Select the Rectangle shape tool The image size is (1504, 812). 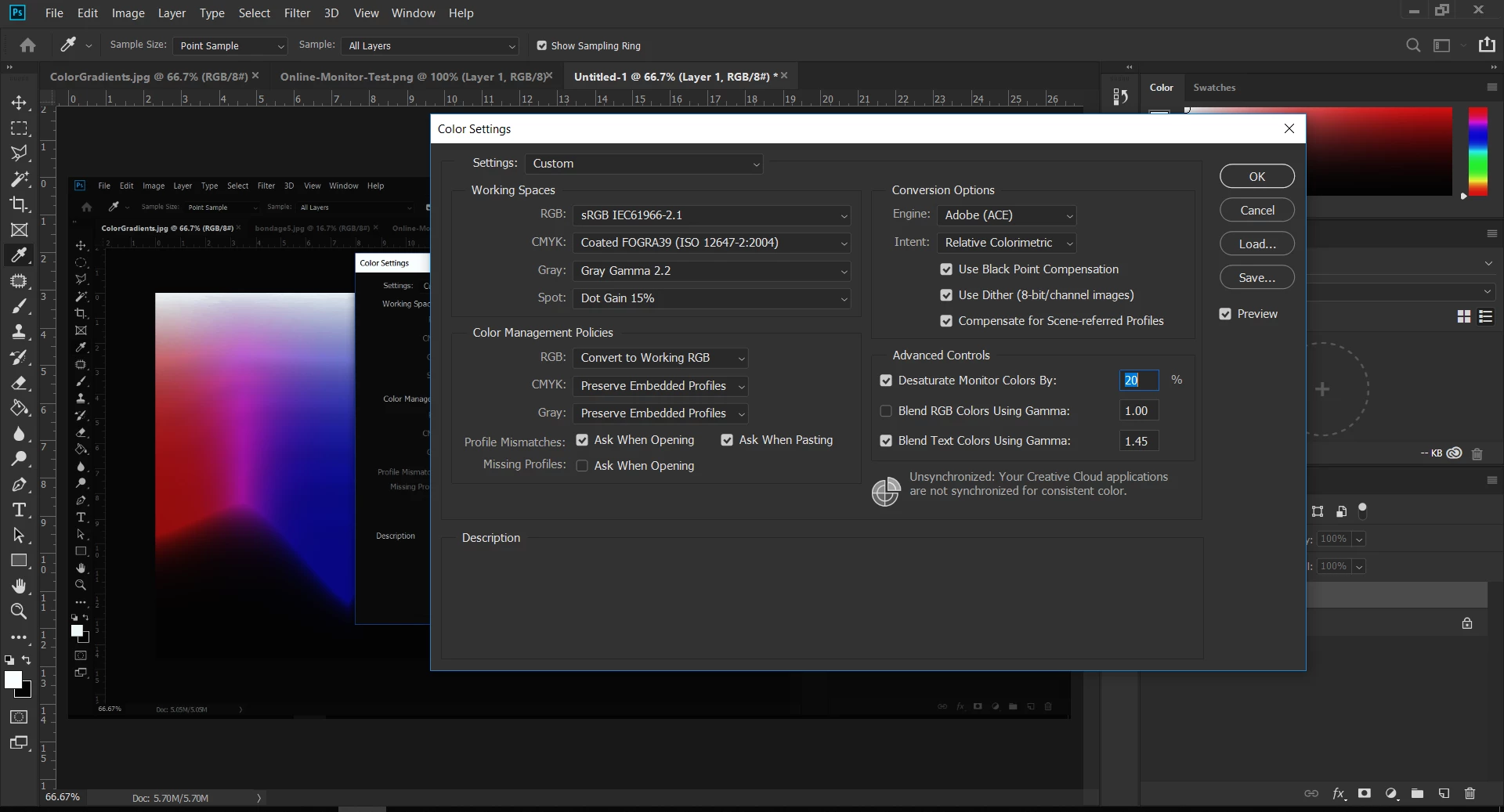click(x=19, y=561)
